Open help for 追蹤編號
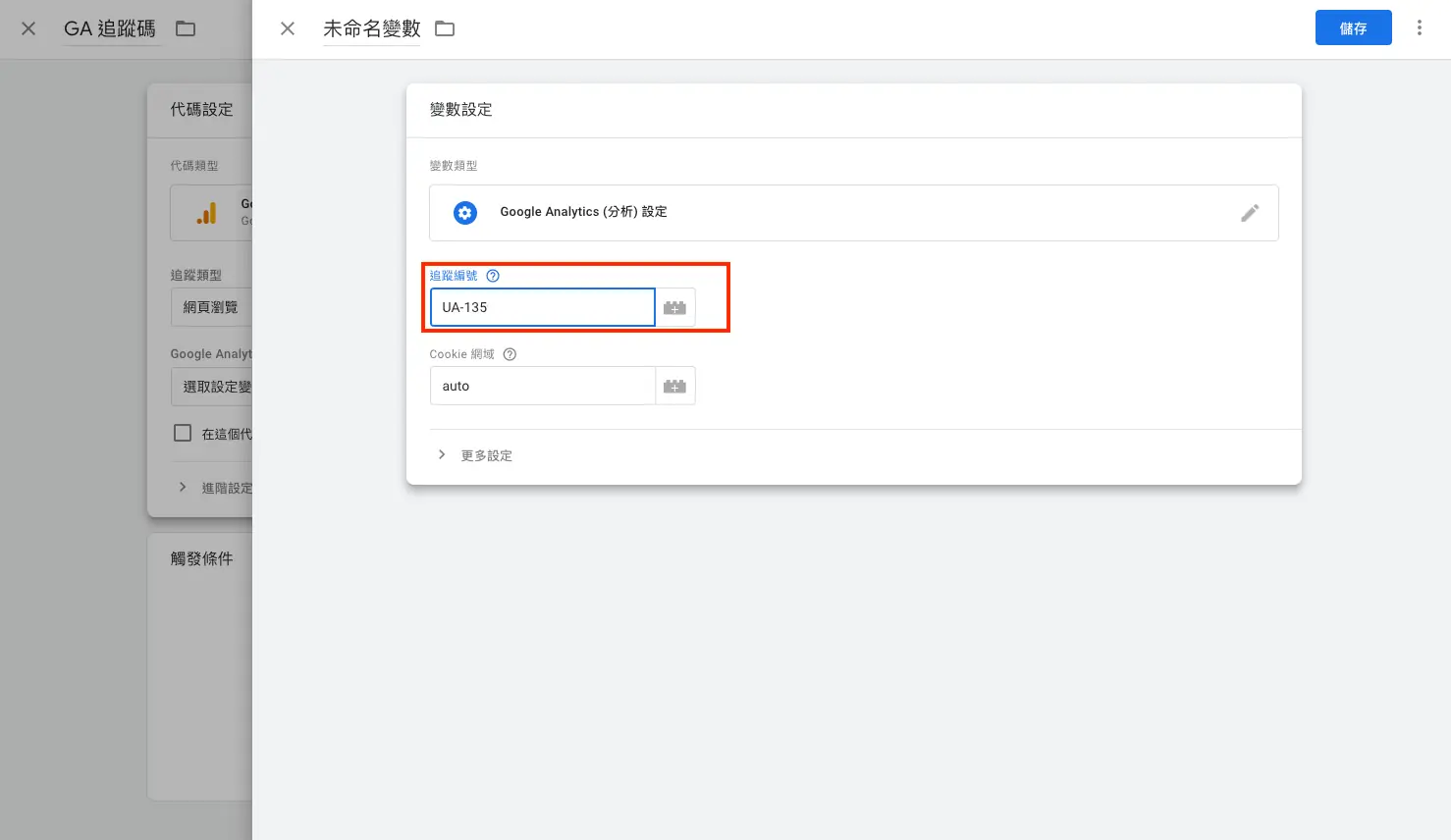 pos(493,276)
